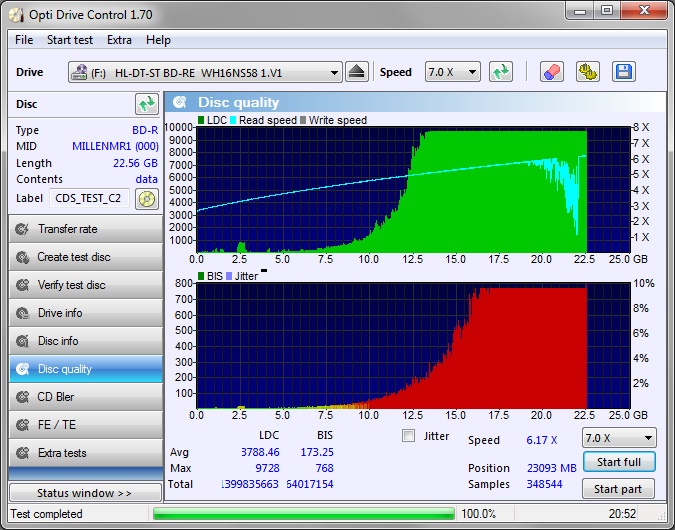Click the refresh speed icon
The image size is (675, 530).
[501, 72]
